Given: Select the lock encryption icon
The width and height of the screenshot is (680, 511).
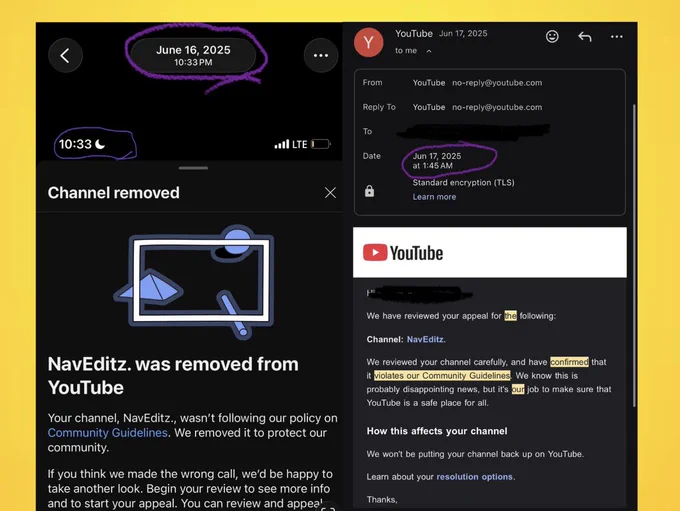Looking at the screenshot, I should pyautogui.click(x=369, y=191).
